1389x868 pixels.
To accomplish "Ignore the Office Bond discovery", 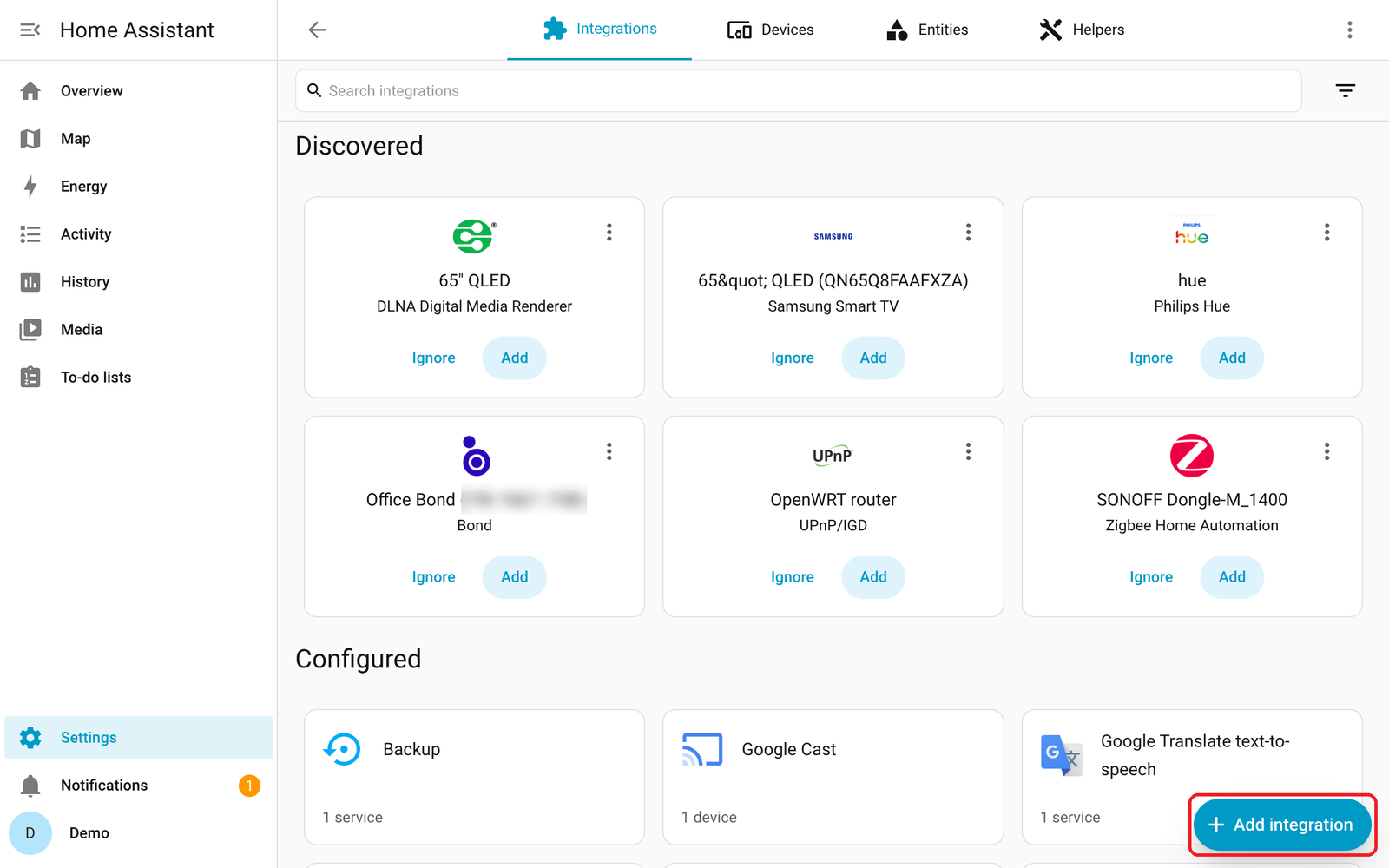I will pos(433,577).
